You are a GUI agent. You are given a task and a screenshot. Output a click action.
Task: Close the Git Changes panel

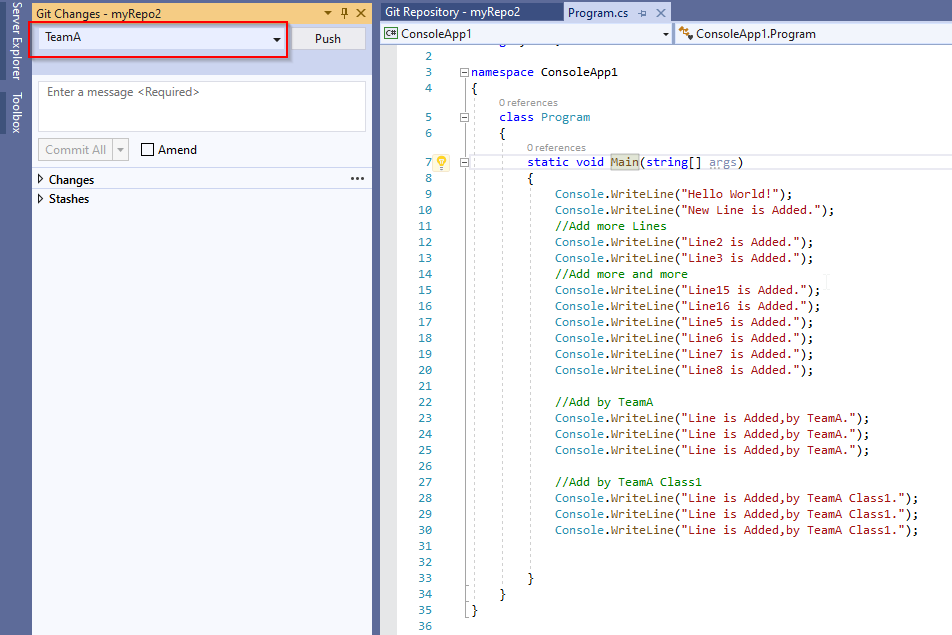[361, 13]
